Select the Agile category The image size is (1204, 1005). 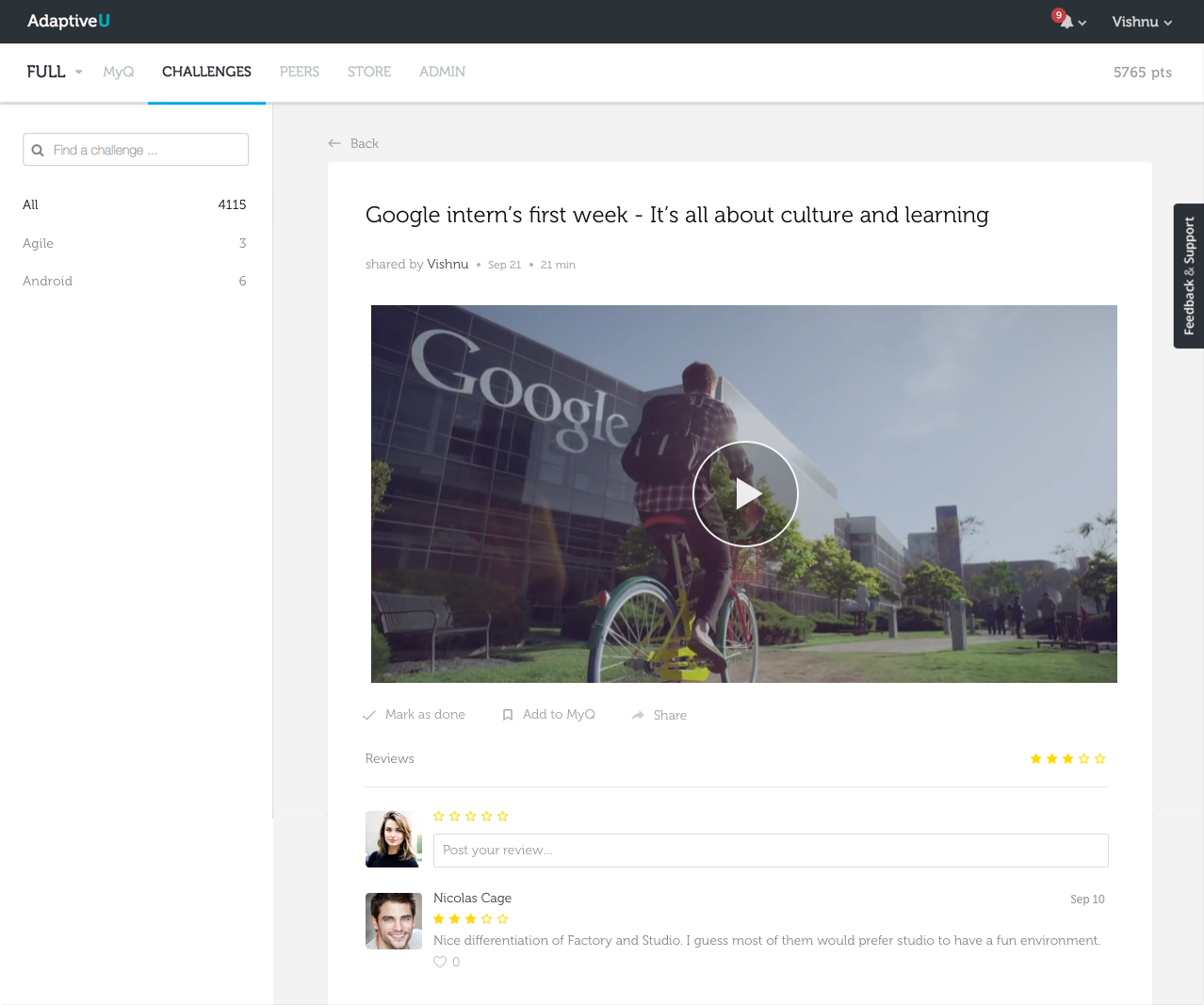tap(135, 243)
